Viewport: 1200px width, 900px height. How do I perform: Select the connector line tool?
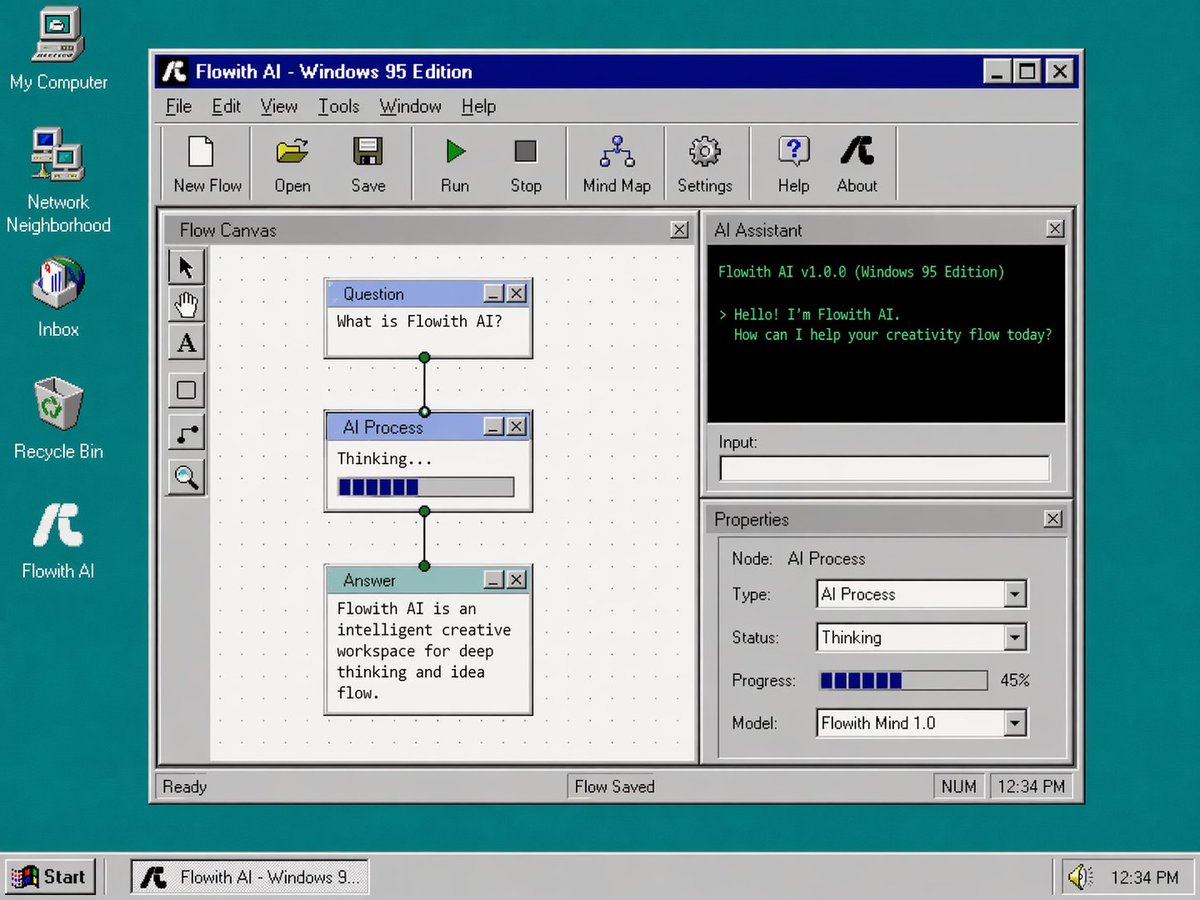point(186,433)
